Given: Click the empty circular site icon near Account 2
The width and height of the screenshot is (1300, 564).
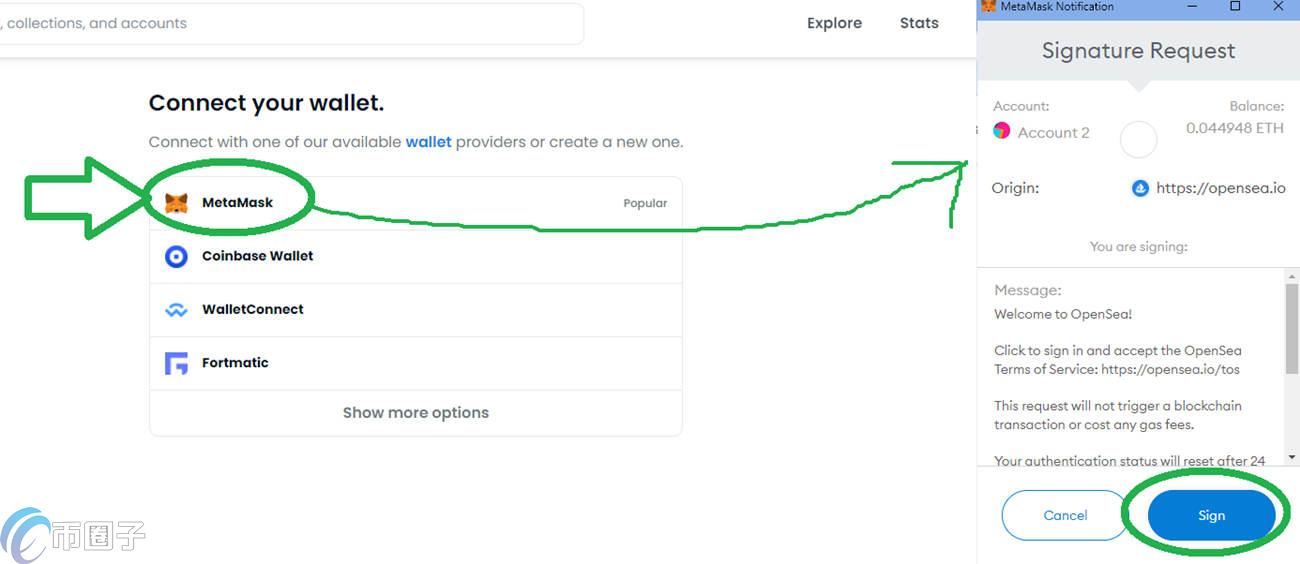Looking at the screenshot, I should pos(1138,139).
